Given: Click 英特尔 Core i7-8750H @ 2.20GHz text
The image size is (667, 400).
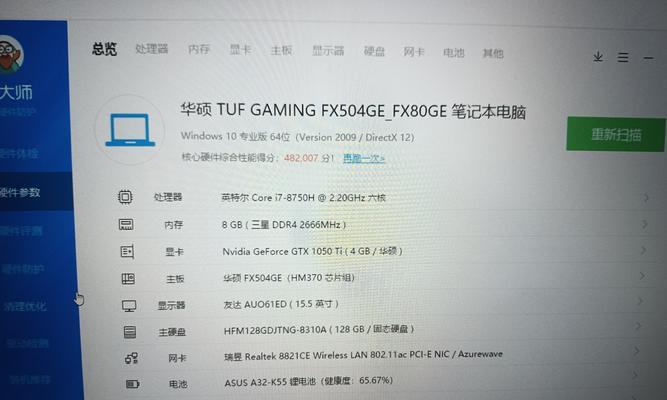Looking at the screenshot, I should pyautogui.click(x=303, y=197).
